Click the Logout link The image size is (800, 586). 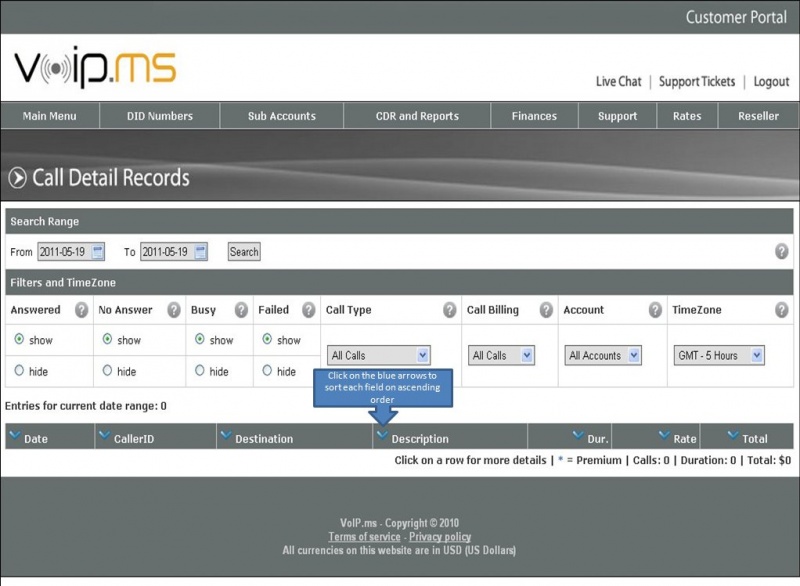(771, 82)
